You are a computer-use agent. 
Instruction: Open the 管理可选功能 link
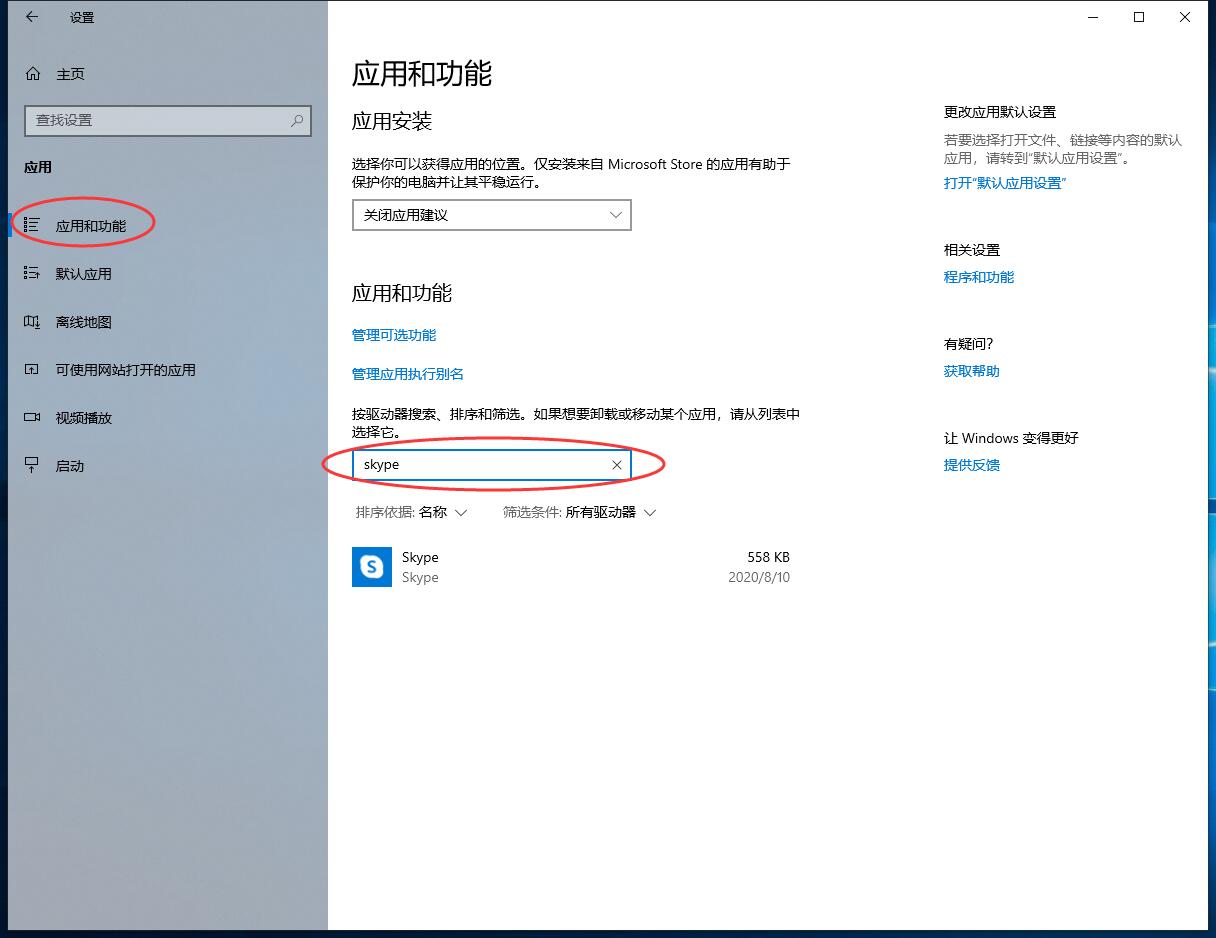pyautogui.click(x=394, y=335)
